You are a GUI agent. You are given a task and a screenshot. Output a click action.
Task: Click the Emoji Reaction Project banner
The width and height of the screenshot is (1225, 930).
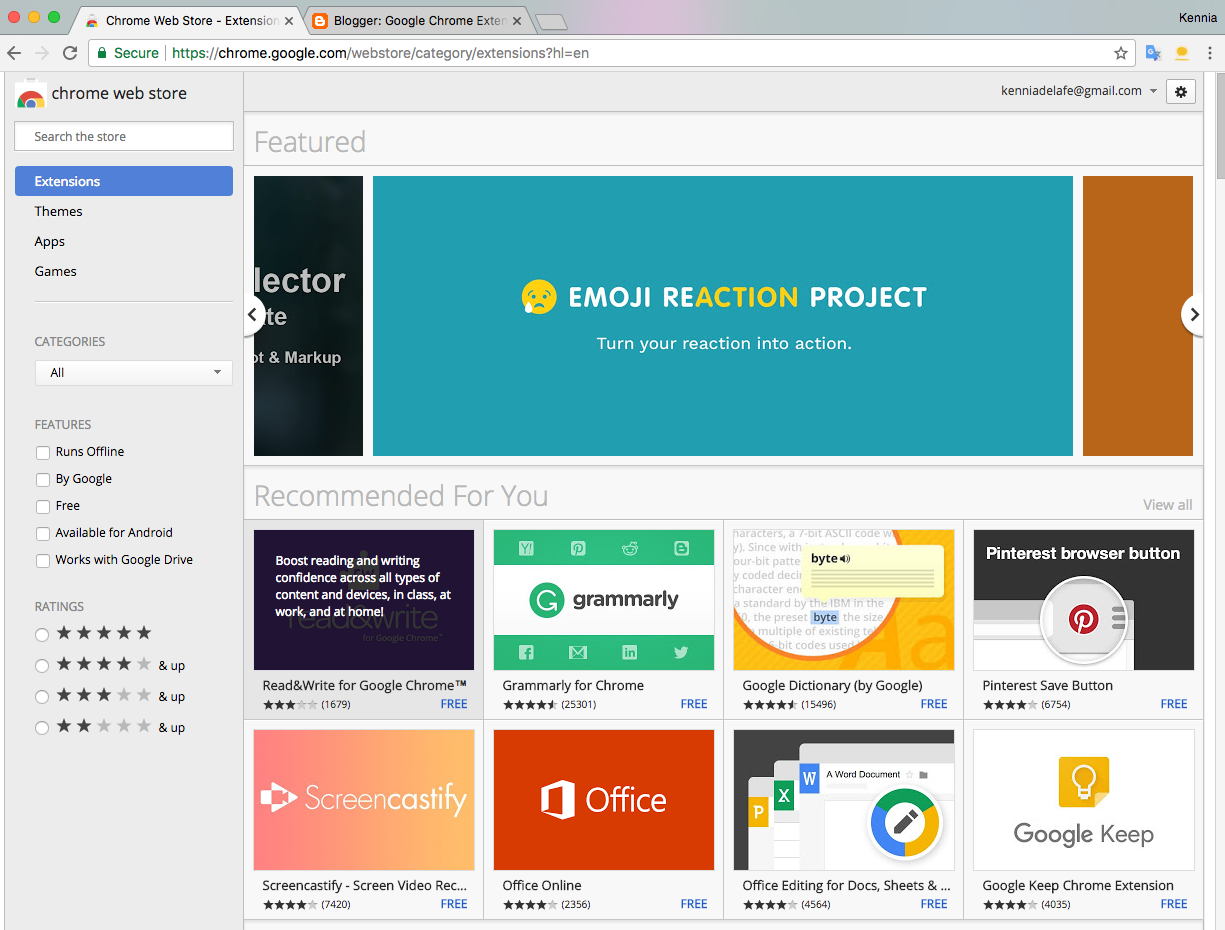(723, 316)
